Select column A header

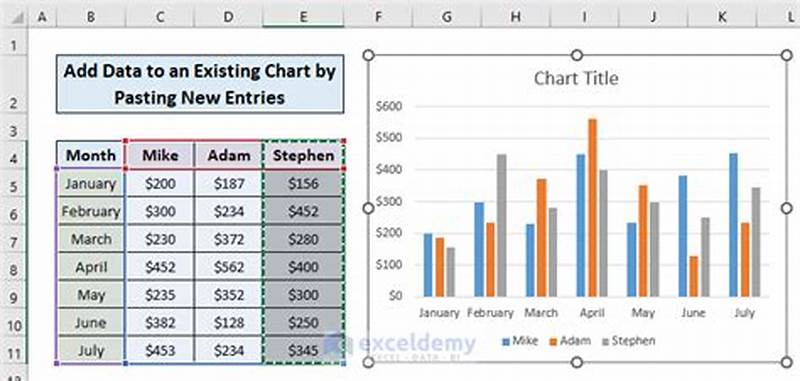[42, 17]
